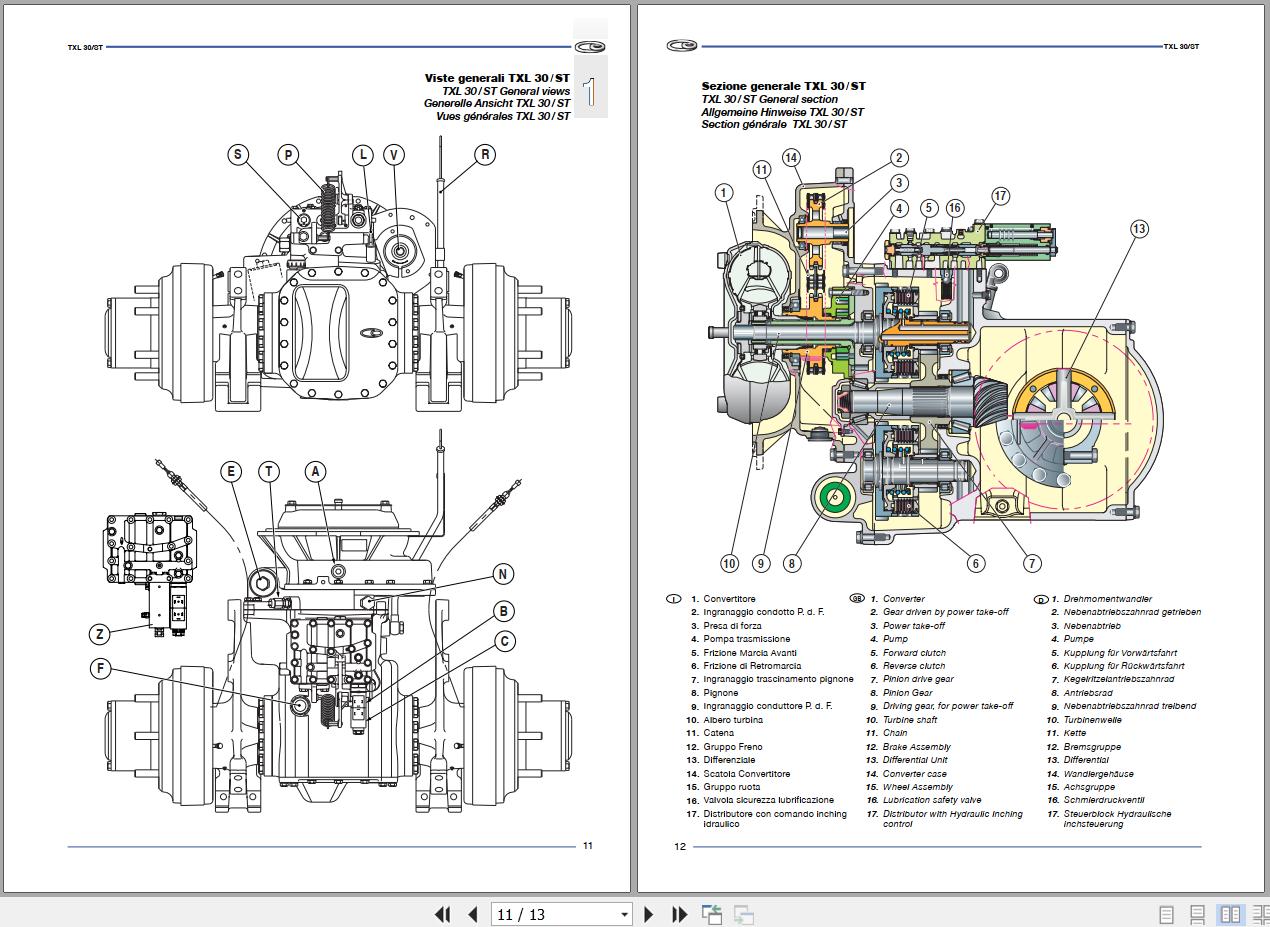Click the green pump circle in section diagram
The height and width of the screenshot is (927, 1270).
[832, 495]
